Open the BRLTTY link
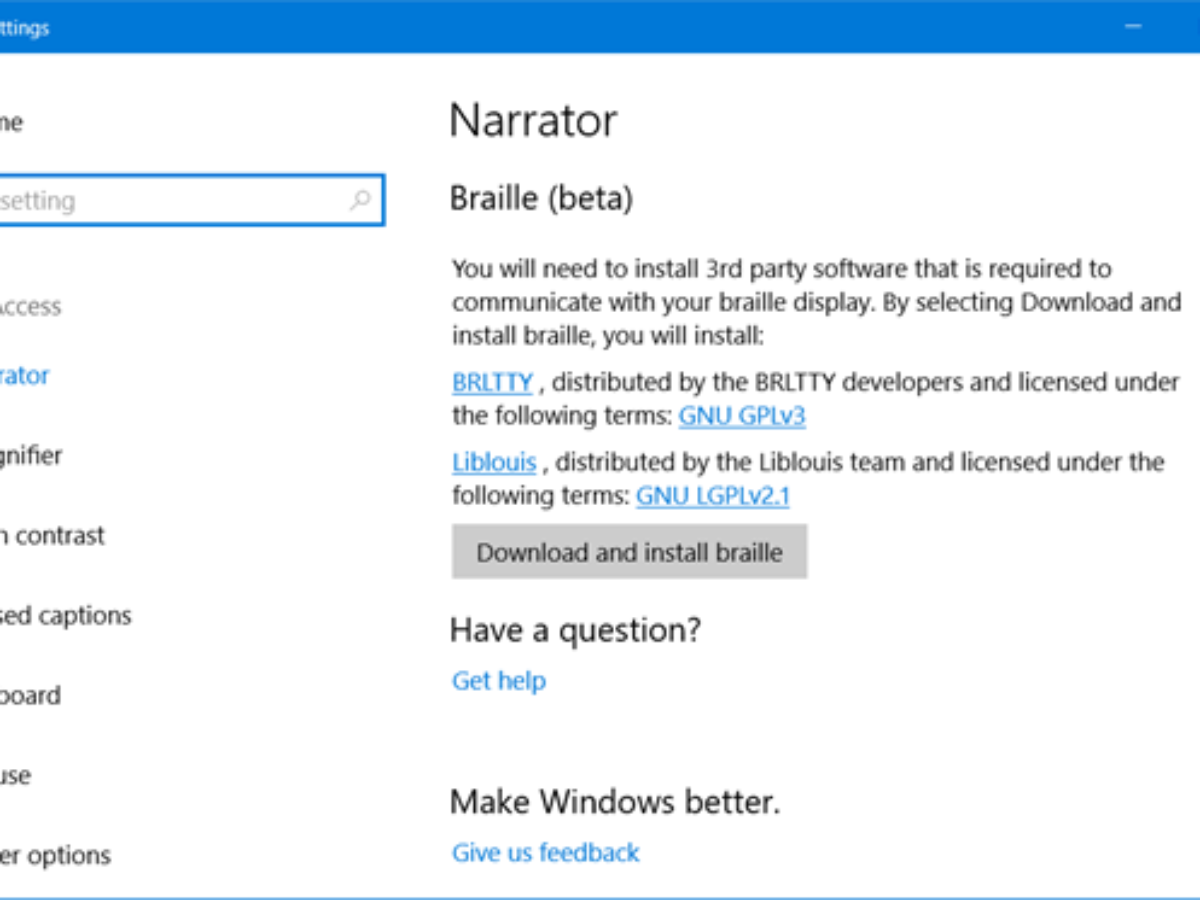1200x900 pixels. (x=492, y=382)
